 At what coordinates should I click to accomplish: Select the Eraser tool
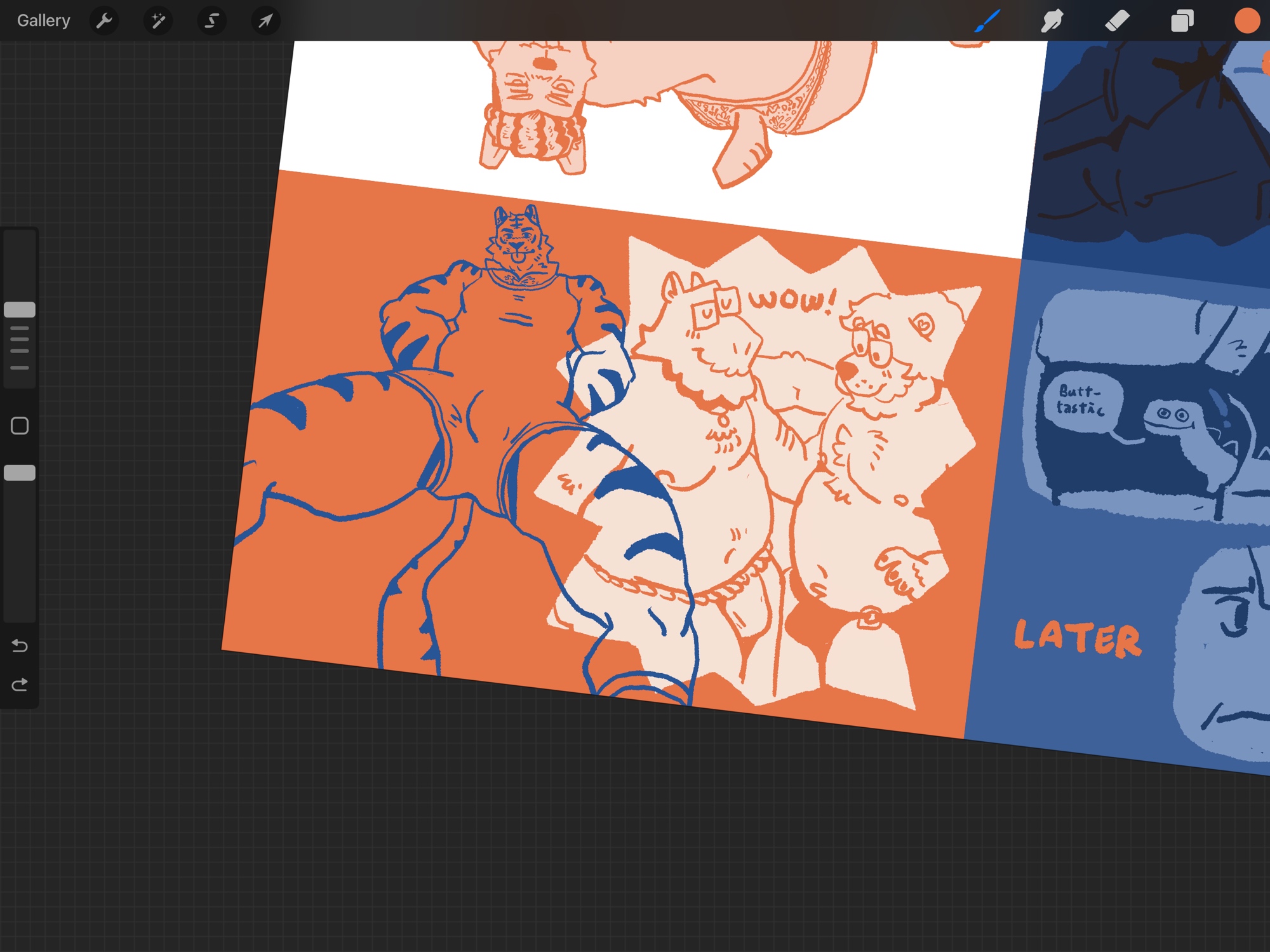coord(1117,21)
